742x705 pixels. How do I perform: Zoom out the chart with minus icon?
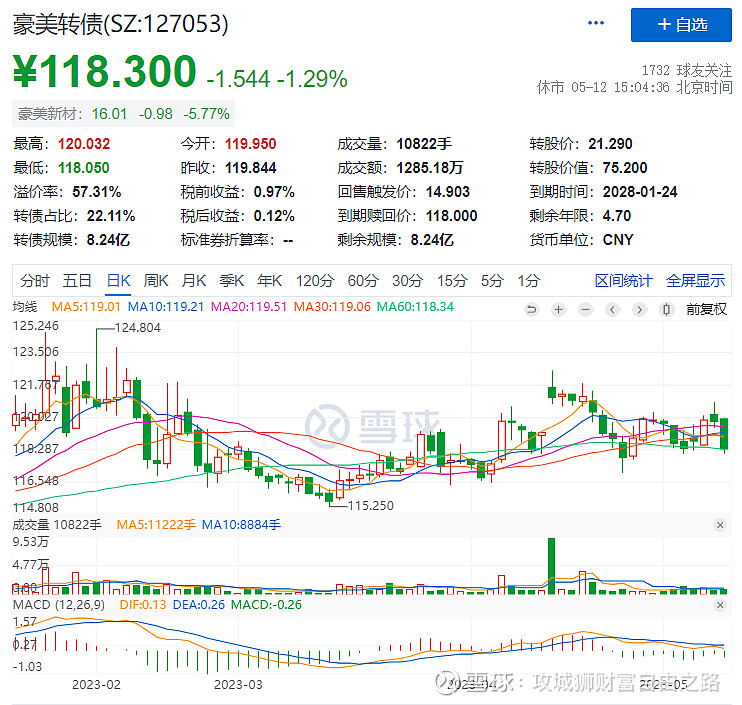(x=585, y=309)
